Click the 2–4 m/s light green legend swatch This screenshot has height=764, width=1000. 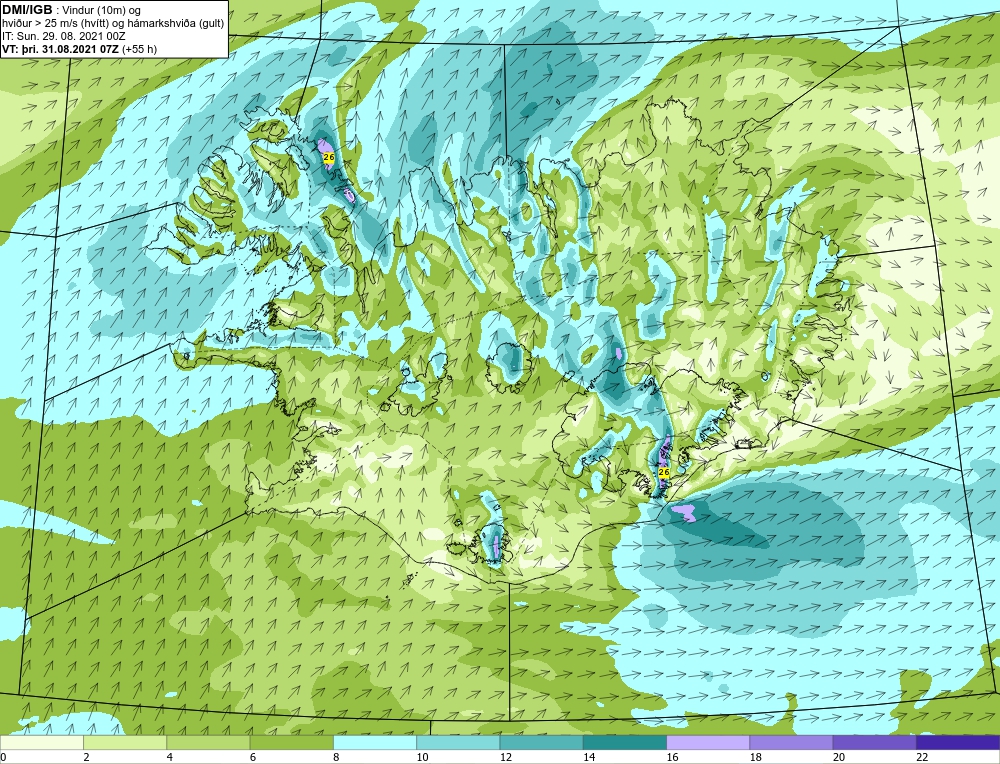[125, 743]
